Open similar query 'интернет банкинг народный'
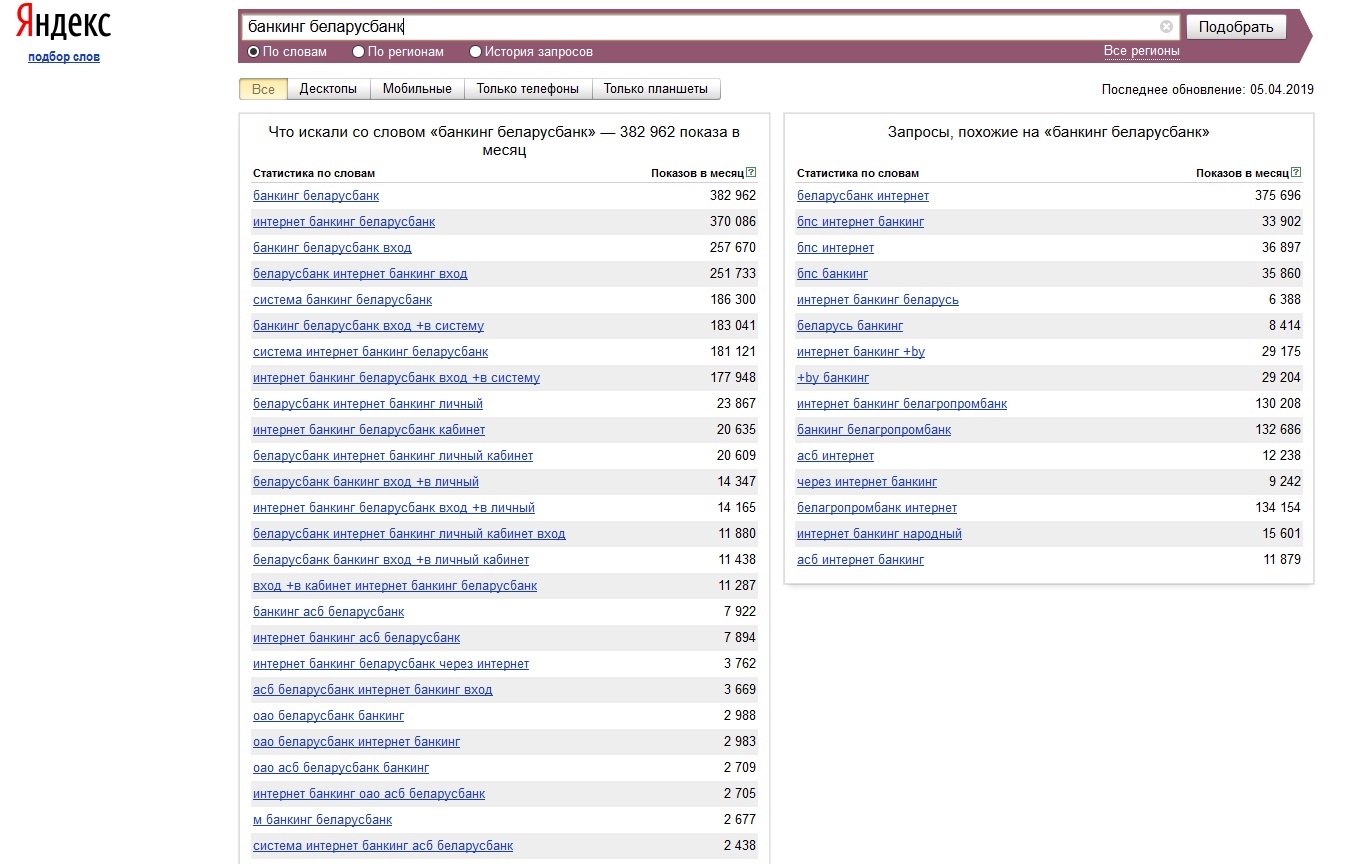The height and width of the screenshot is (864, 1350). tap(879, 534)
